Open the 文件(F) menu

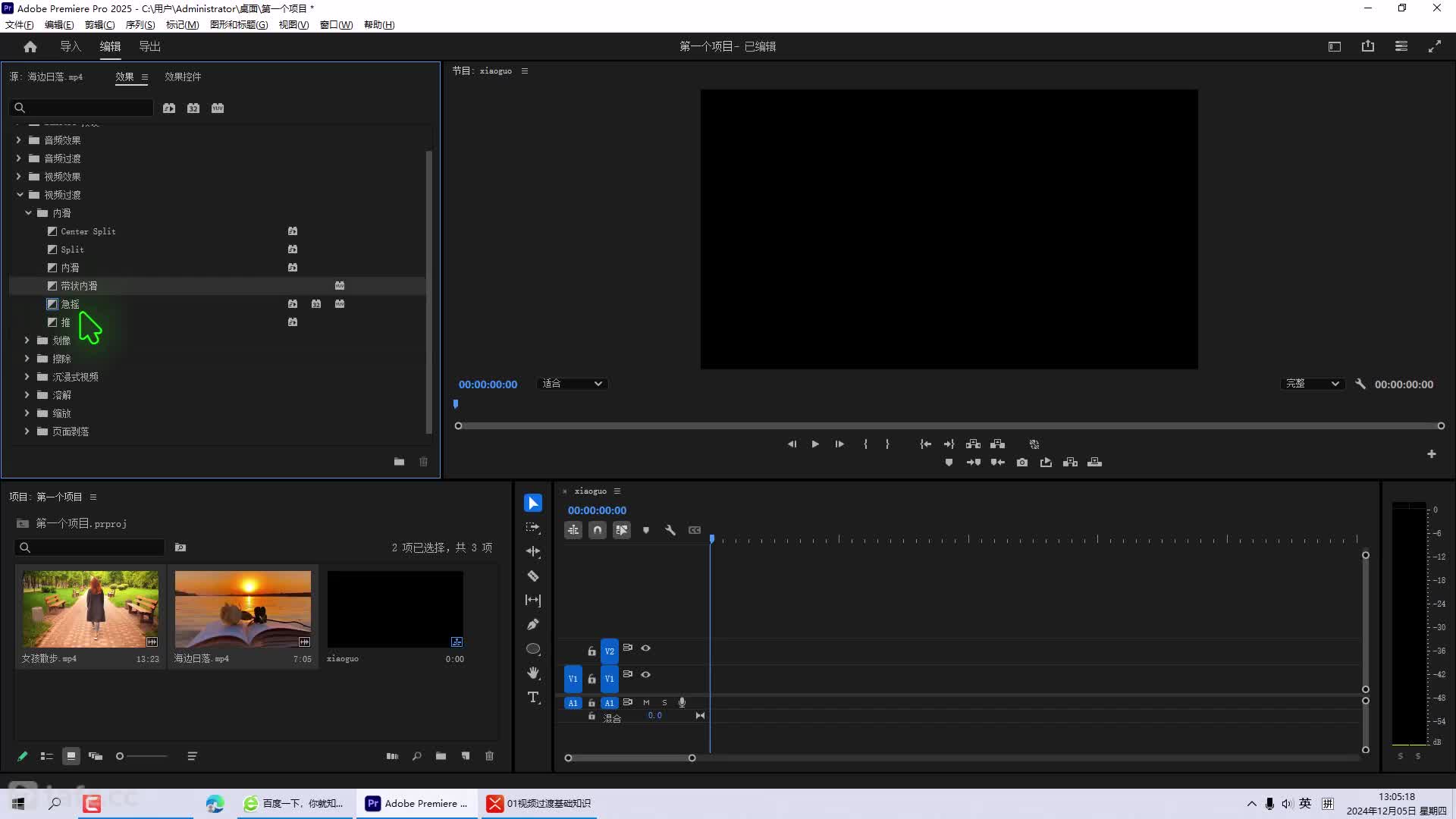coord(19,25)
